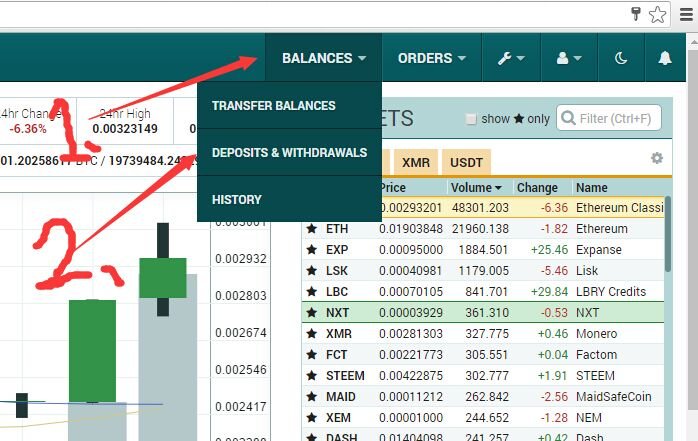Click the Ethereum volume 21960.138

point(480,229)
